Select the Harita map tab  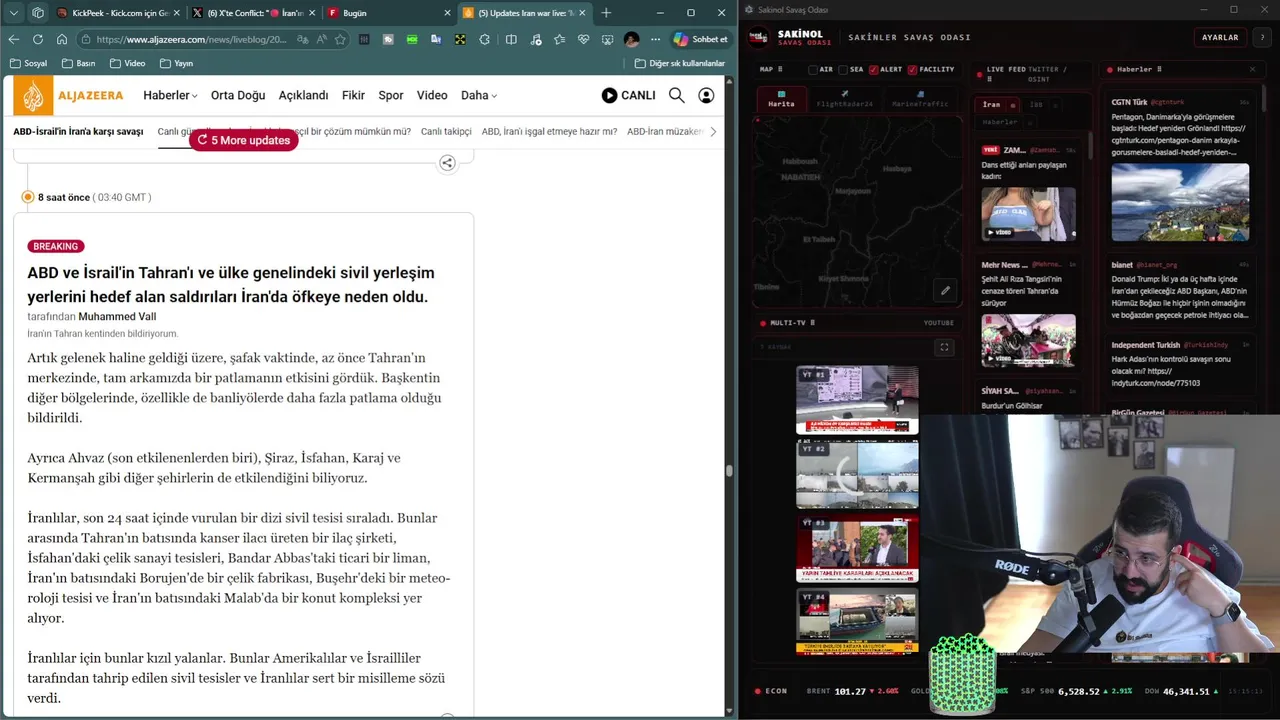point(781,100)
